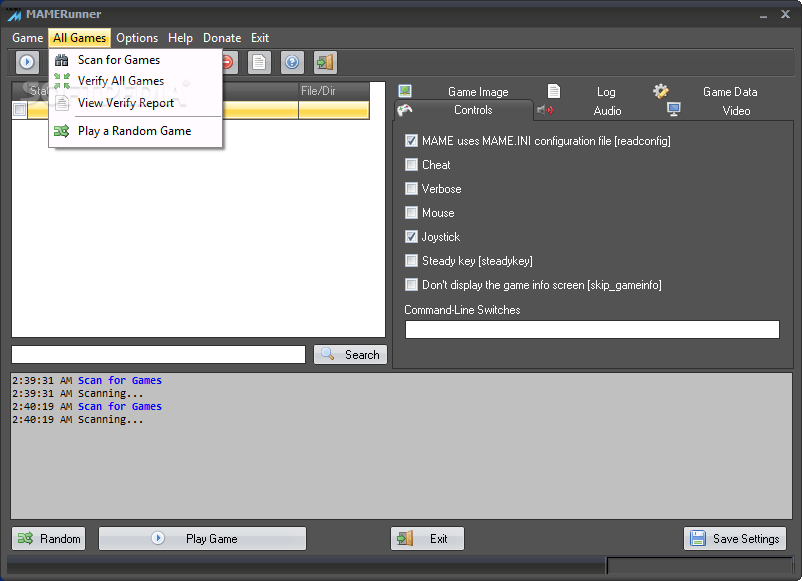Tick the checkbox in the highlighted game row
The width and height of the screenshot is (802, 581).
point(19,110)
